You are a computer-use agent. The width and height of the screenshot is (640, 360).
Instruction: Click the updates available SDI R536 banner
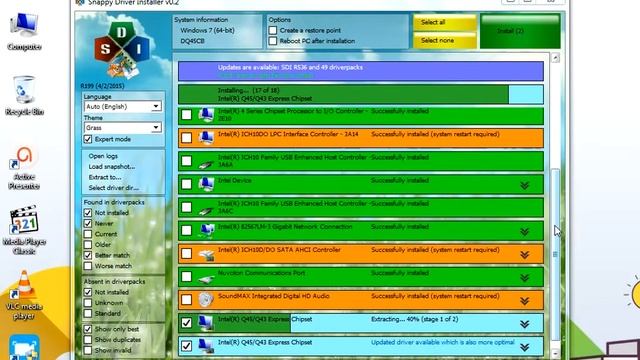point(361,71)
